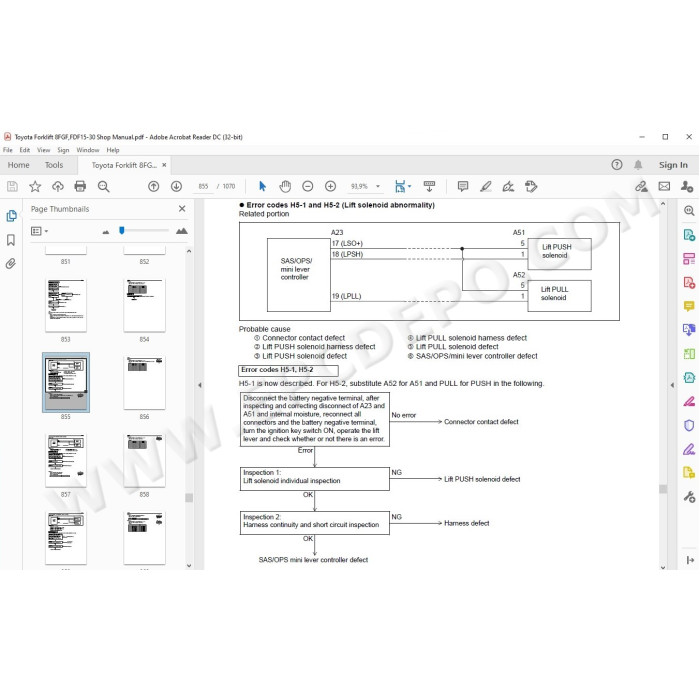Send the file by email
Viewport: 700px width, 700px height.
point(664,186)
